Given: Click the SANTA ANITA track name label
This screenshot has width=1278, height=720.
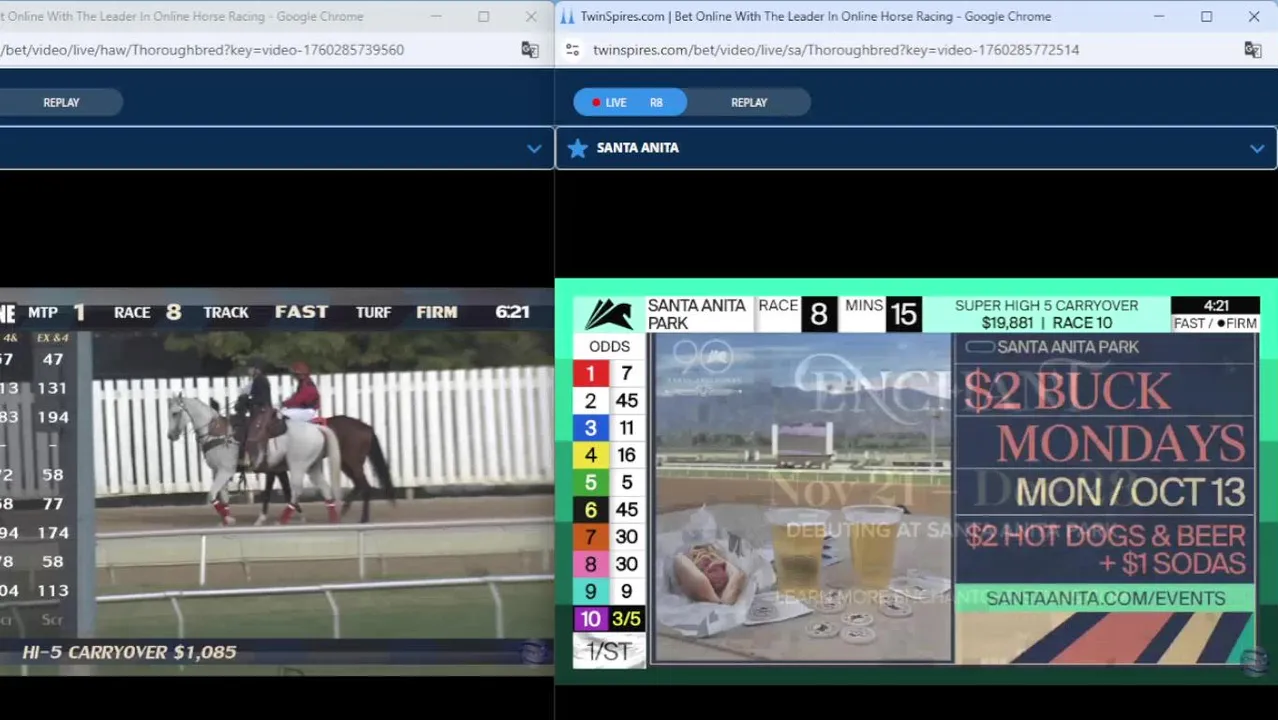Looking at the screenshot, I should coord(638,148).
